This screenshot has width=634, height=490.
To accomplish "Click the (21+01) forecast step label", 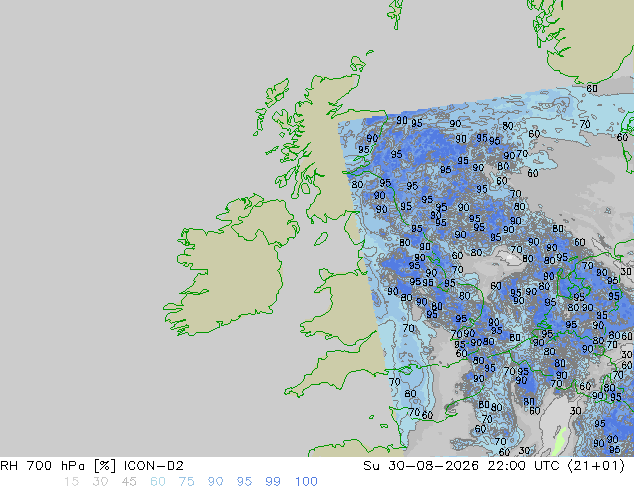I will click(596, 466).
